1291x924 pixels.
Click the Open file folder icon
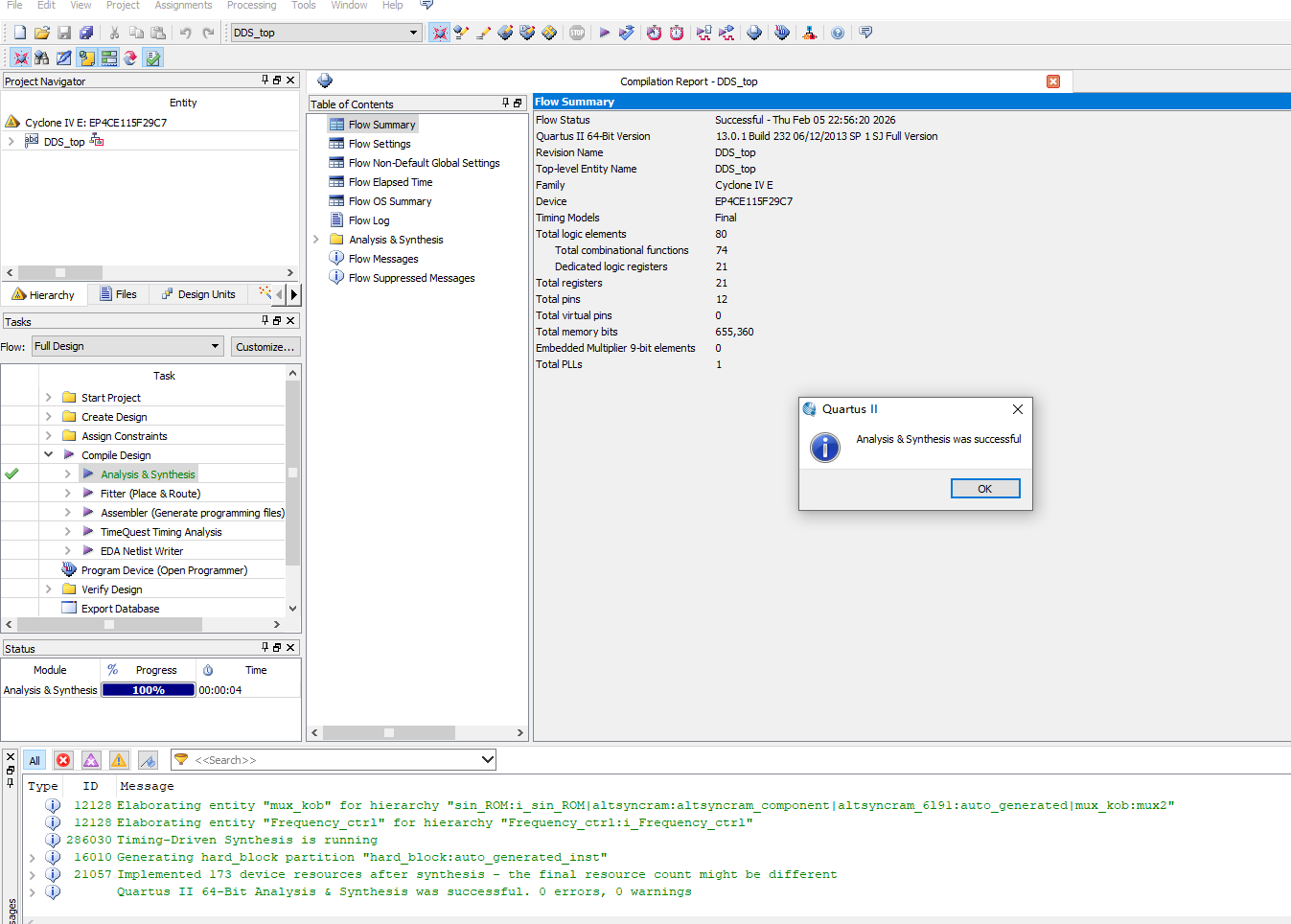coord(41,33)
